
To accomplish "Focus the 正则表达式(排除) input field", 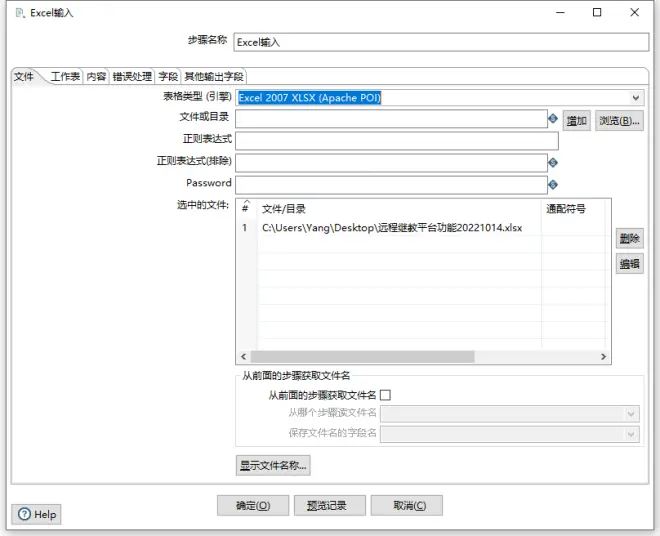I will [x=391, y=163].
